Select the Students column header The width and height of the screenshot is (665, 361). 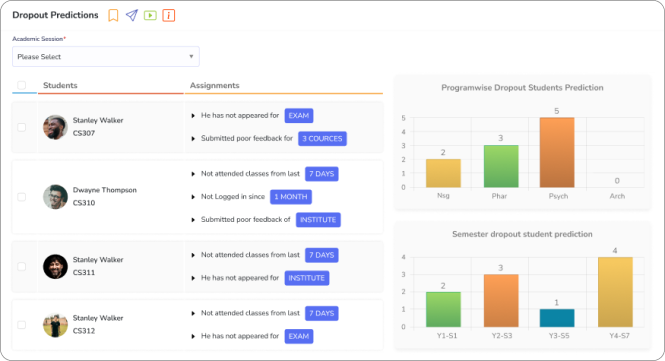60,85
